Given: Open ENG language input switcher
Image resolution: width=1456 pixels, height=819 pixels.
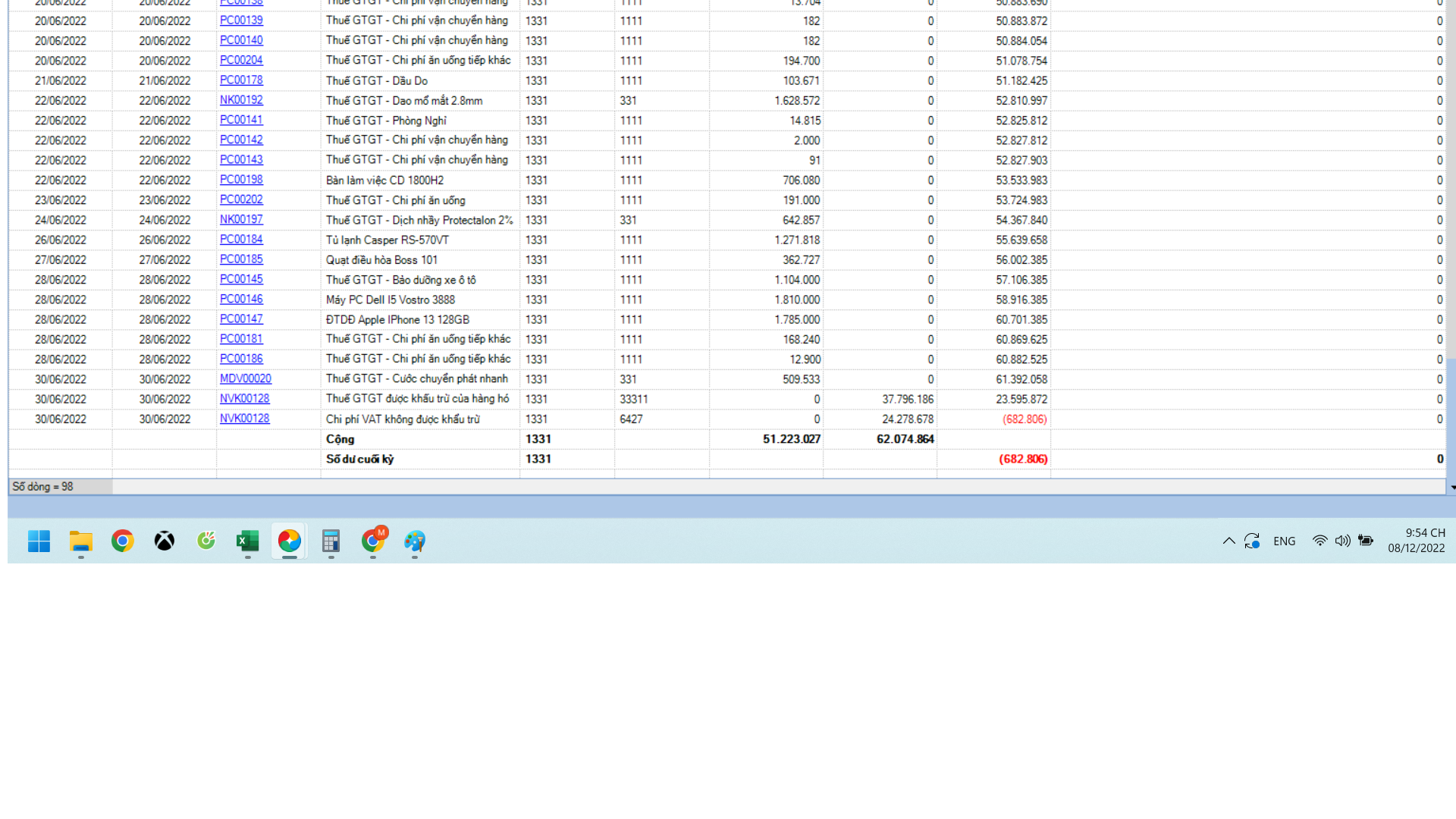Looking at the screenshot, I should tap(1284, 541).
